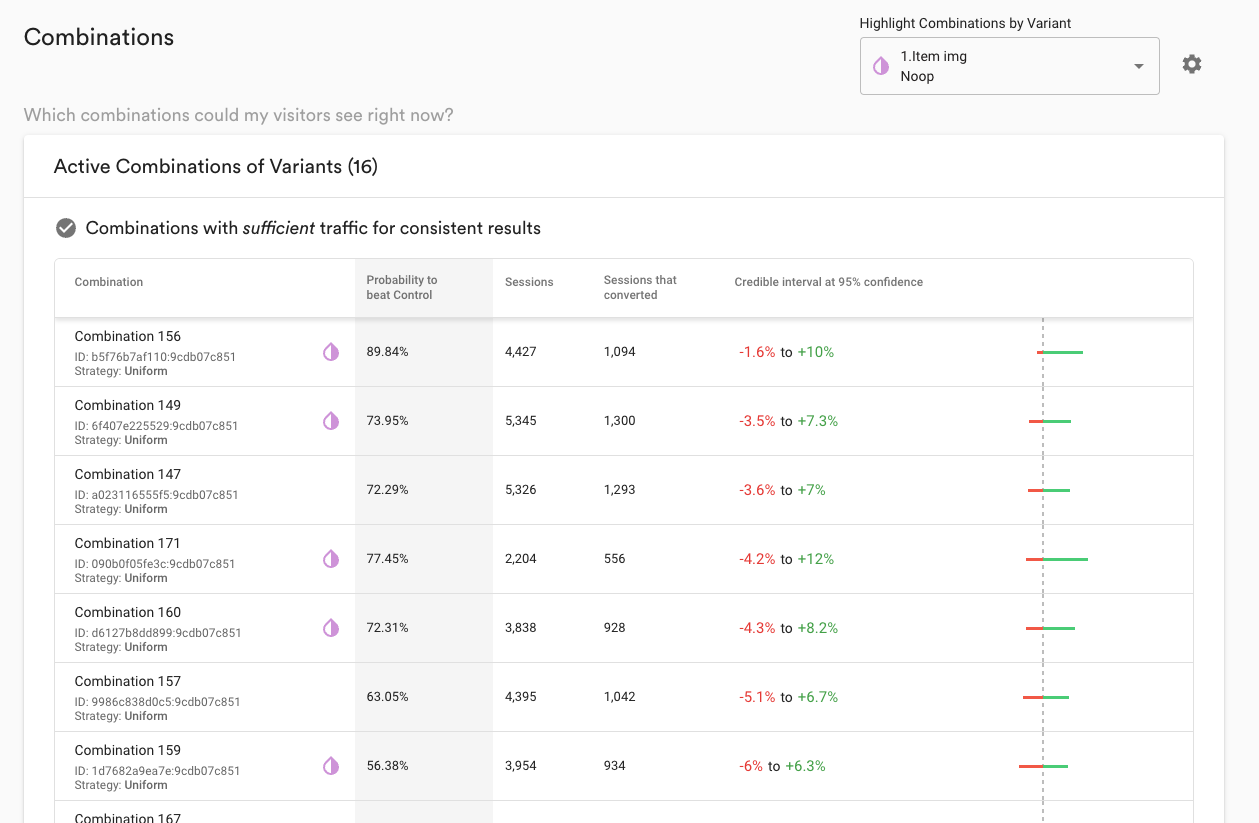Click interval bar chart for Combination 156
Image resolution: width=1259 pixels, height=823 pixels.
[x=1060, y=352]
